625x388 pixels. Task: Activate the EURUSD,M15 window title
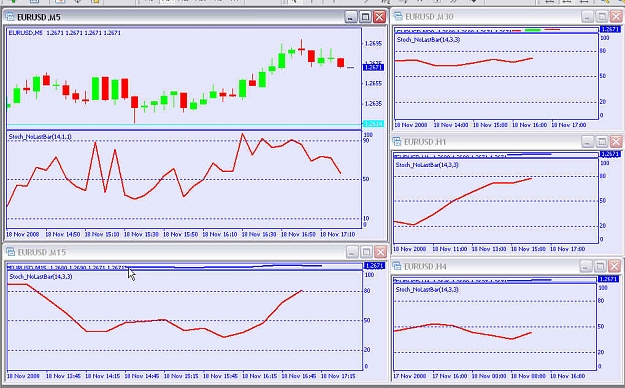pyautogui.click(x=42, y=252)
